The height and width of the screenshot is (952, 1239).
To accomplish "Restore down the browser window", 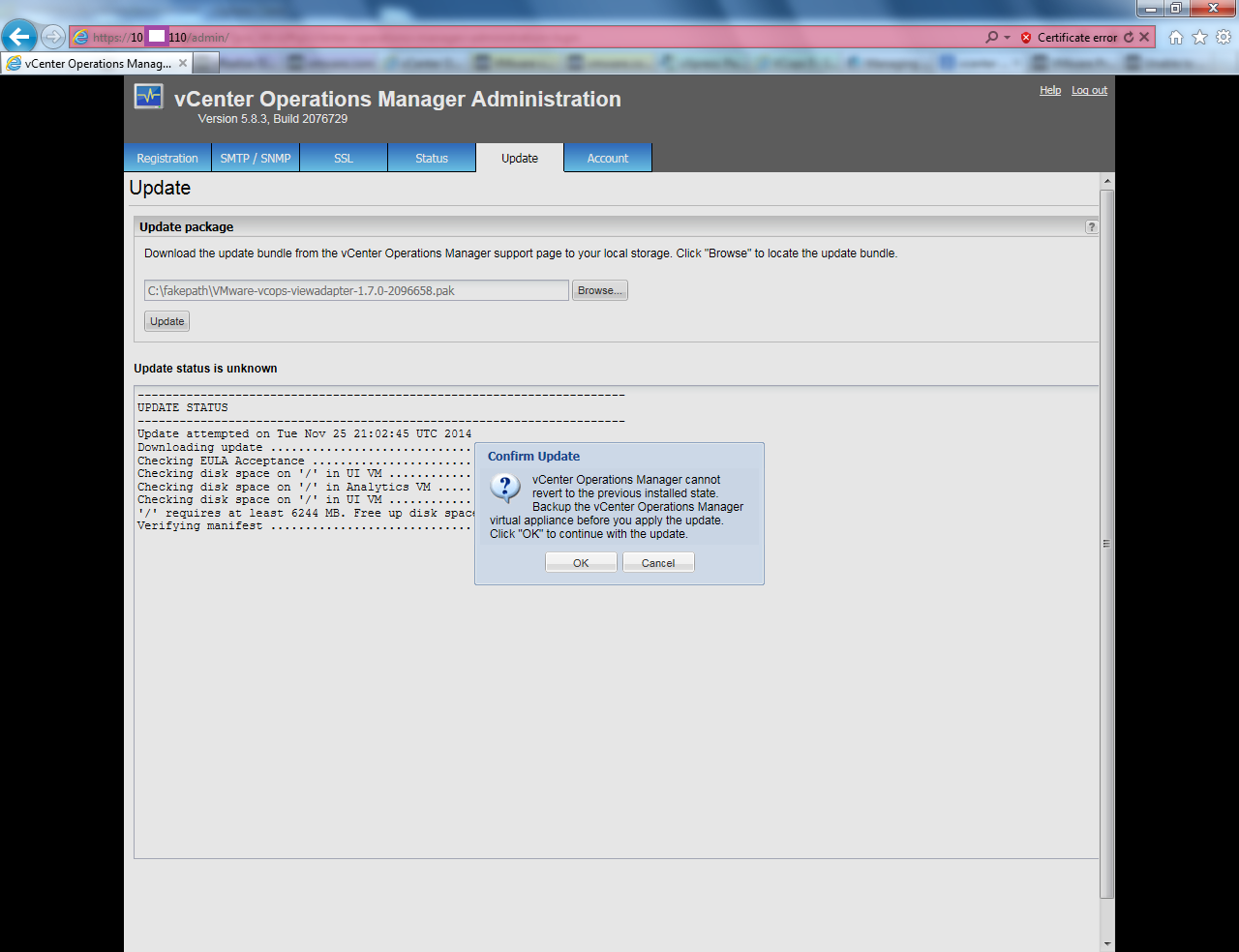I will (1176, 9).
